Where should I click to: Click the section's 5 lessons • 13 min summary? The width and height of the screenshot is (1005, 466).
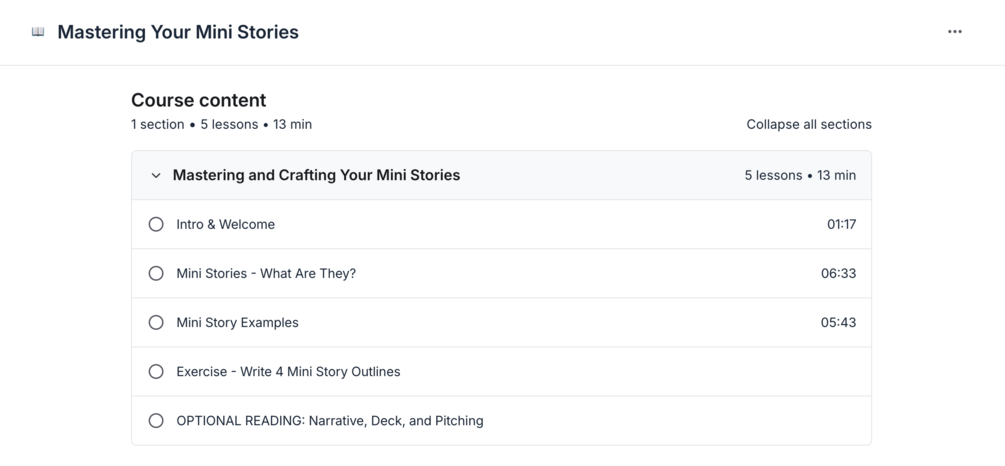coord(799,175)
